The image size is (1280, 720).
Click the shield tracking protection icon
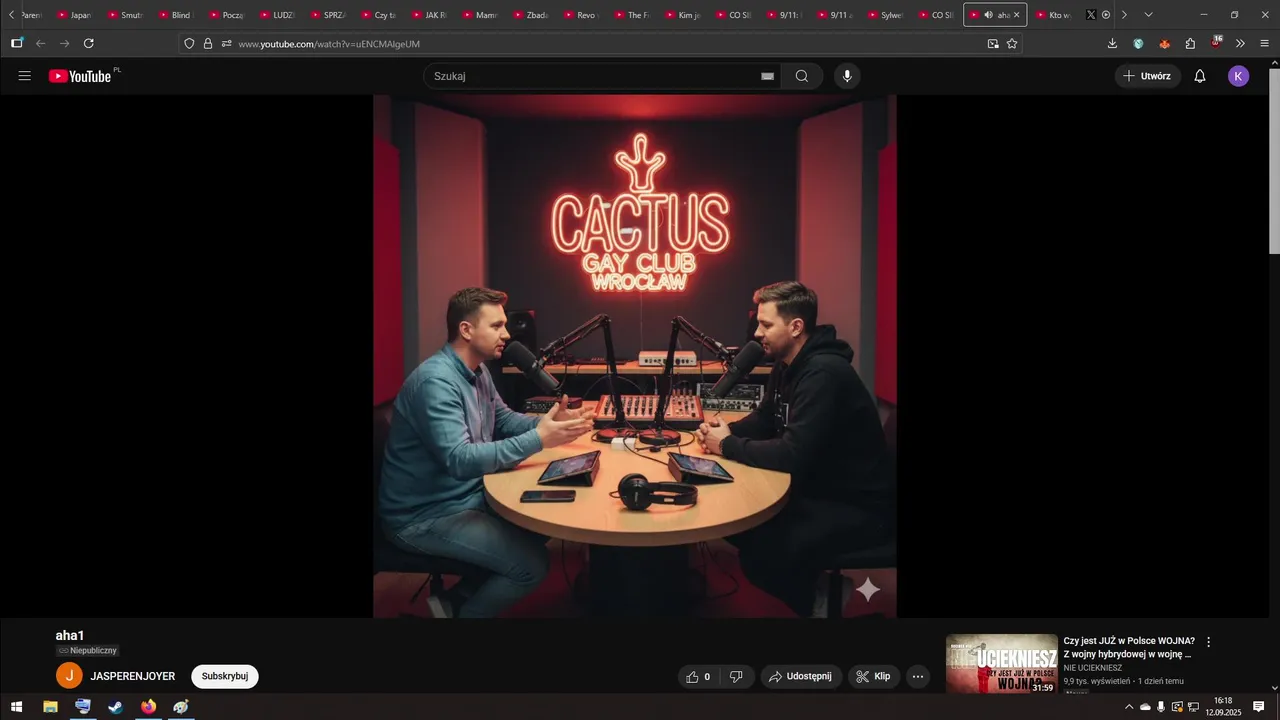(189, 44)
